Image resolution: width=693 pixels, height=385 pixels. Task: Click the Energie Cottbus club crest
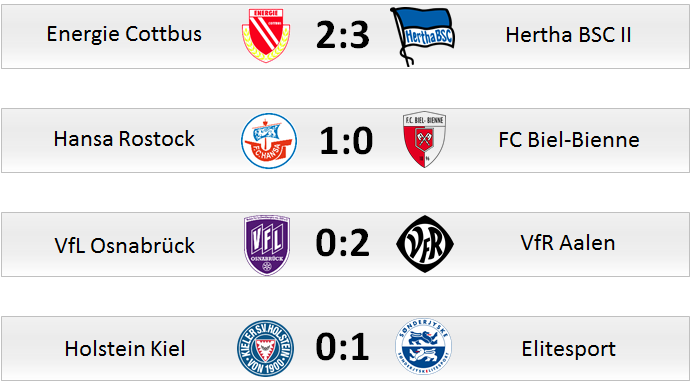pos(266,35)
